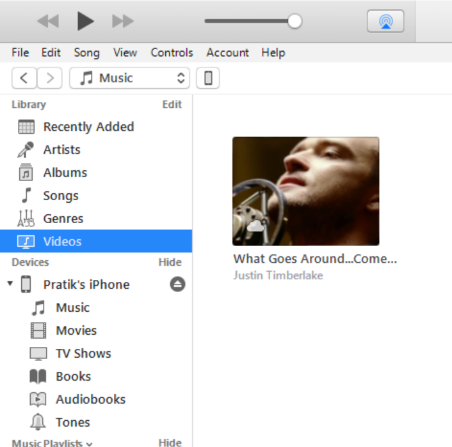Click the Recently Added calendar icon
Screen dimensions: 452x447
tap(26, 127)
